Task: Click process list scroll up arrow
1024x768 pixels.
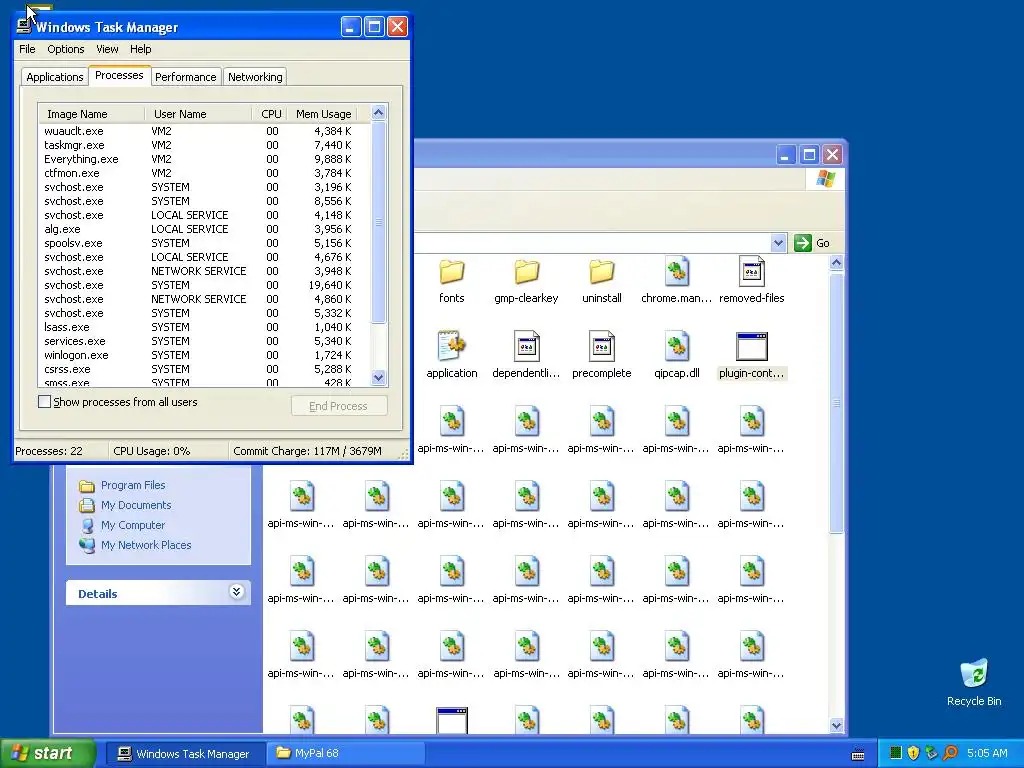Action: coord(379,113)
